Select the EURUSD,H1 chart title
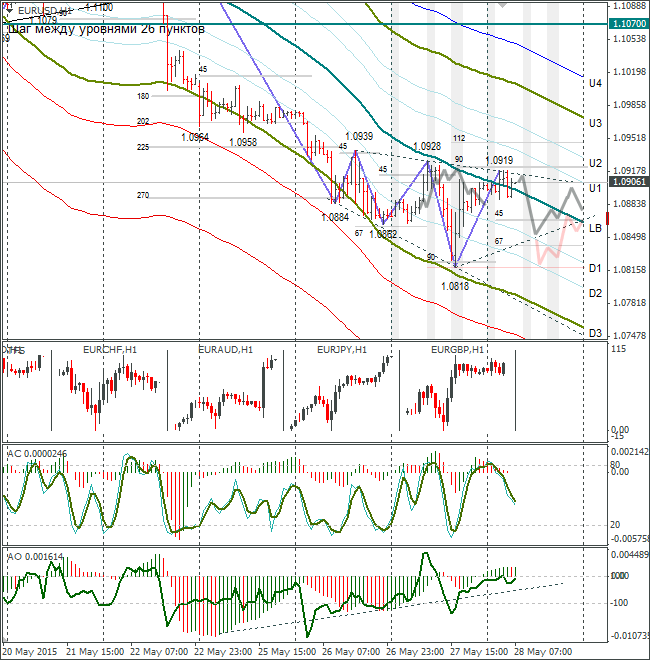This screenshot has height=660, width=650. pyautogui.click(x=45, y=10)
